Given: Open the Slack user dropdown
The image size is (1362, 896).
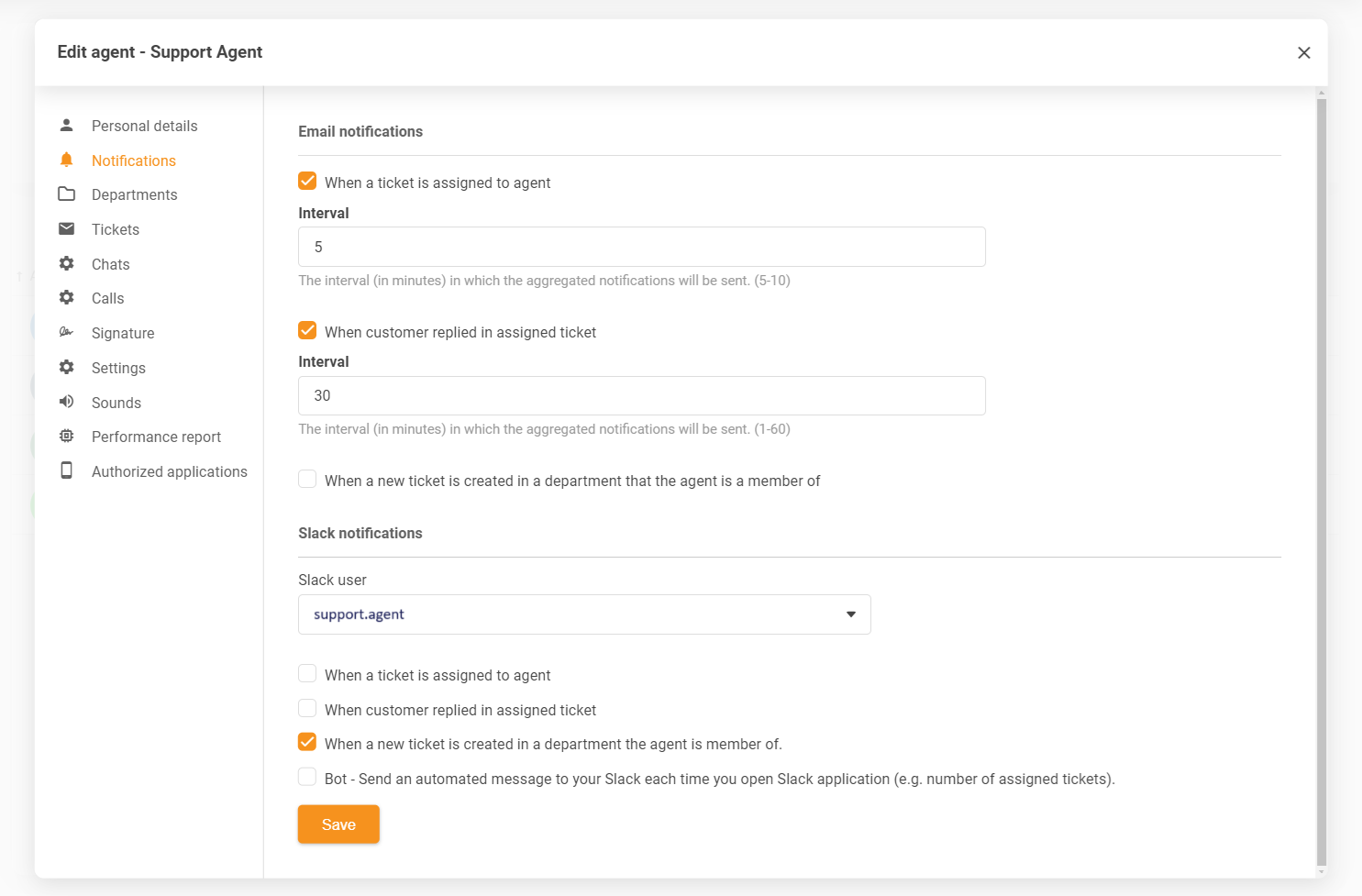Looking at the screenshot, I should point(583,614).
